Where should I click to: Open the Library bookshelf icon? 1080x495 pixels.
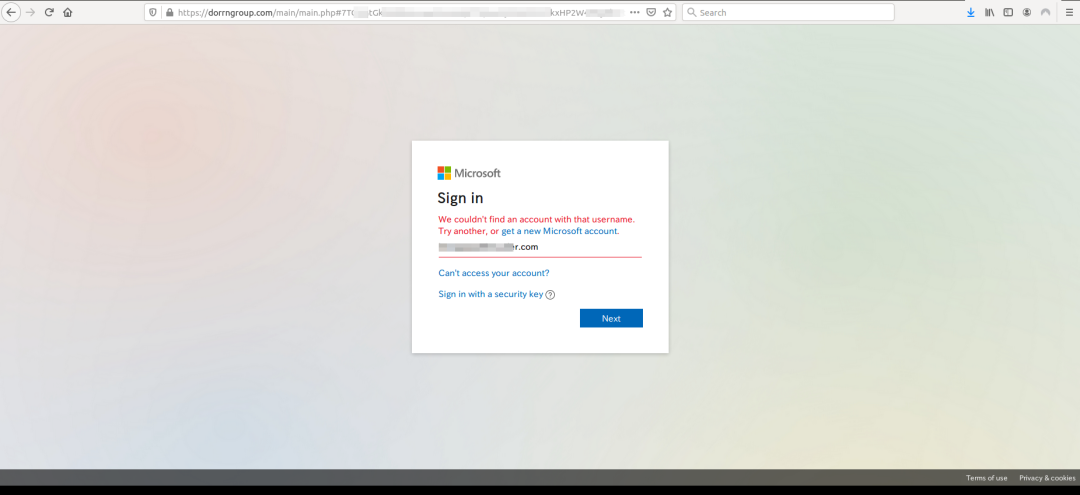coord(990,13)
